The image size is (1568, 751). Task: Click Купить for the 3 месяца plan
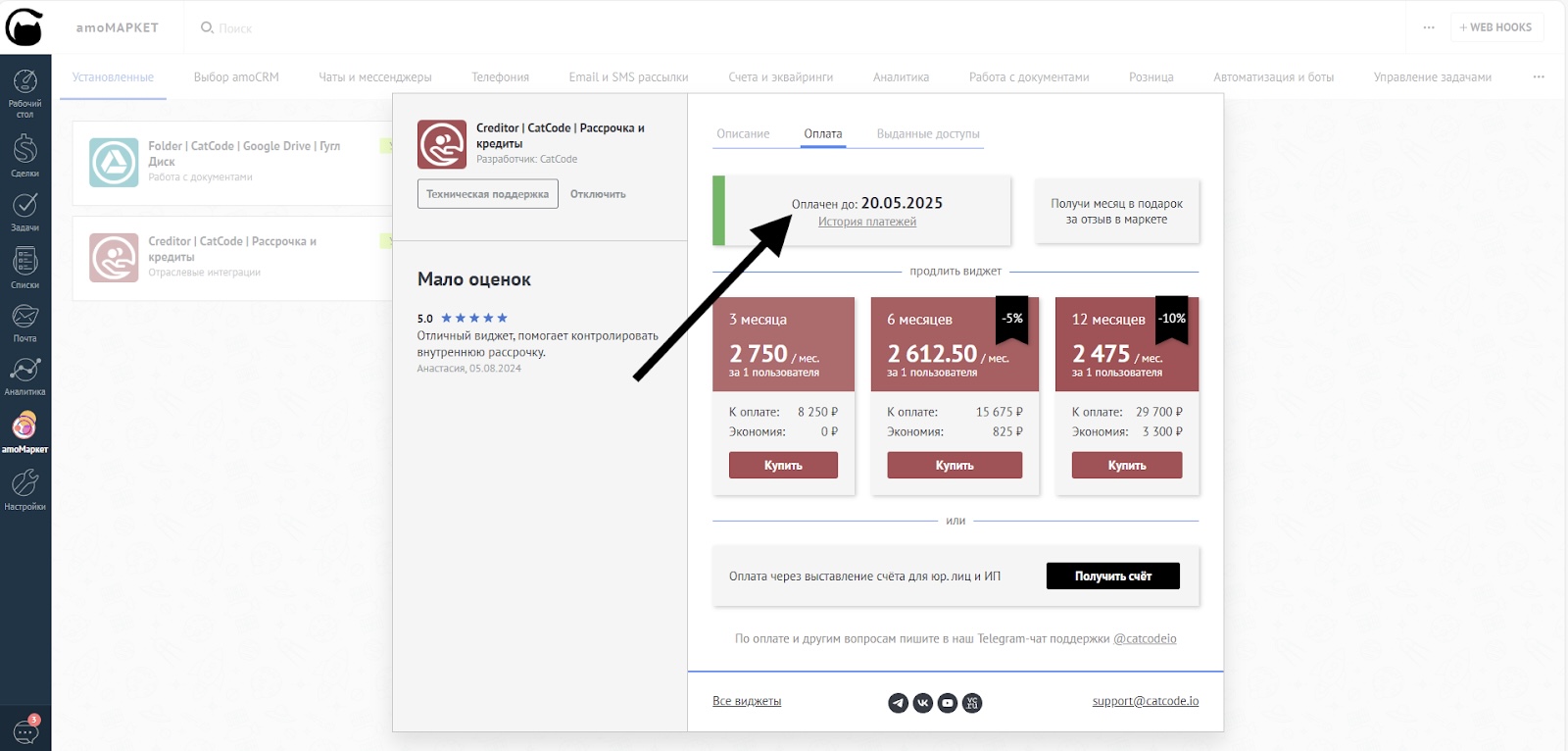[x=783, y=465]
